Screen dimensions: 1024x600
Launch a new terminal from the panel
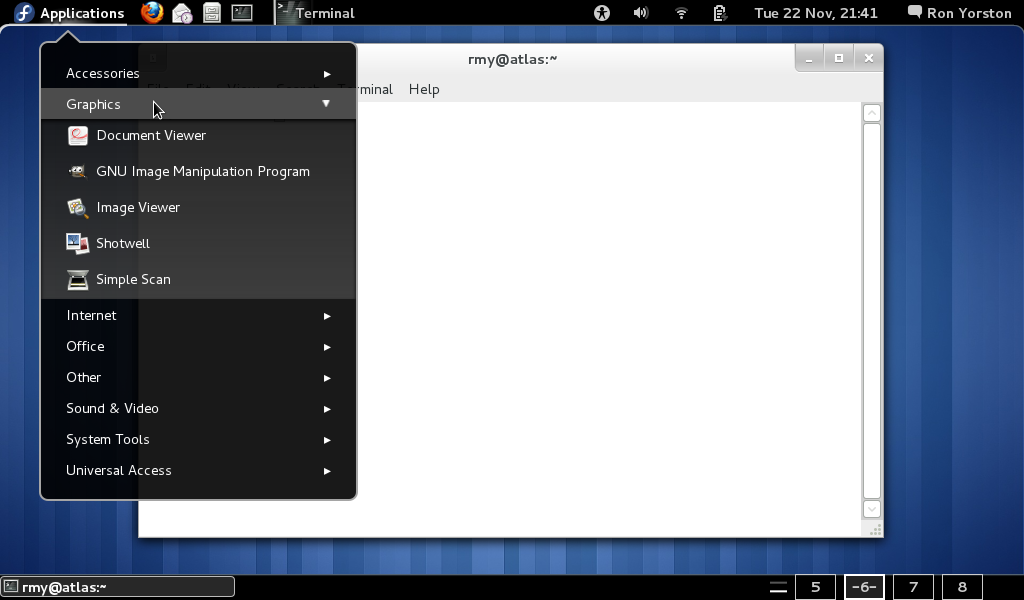[241, 13]
